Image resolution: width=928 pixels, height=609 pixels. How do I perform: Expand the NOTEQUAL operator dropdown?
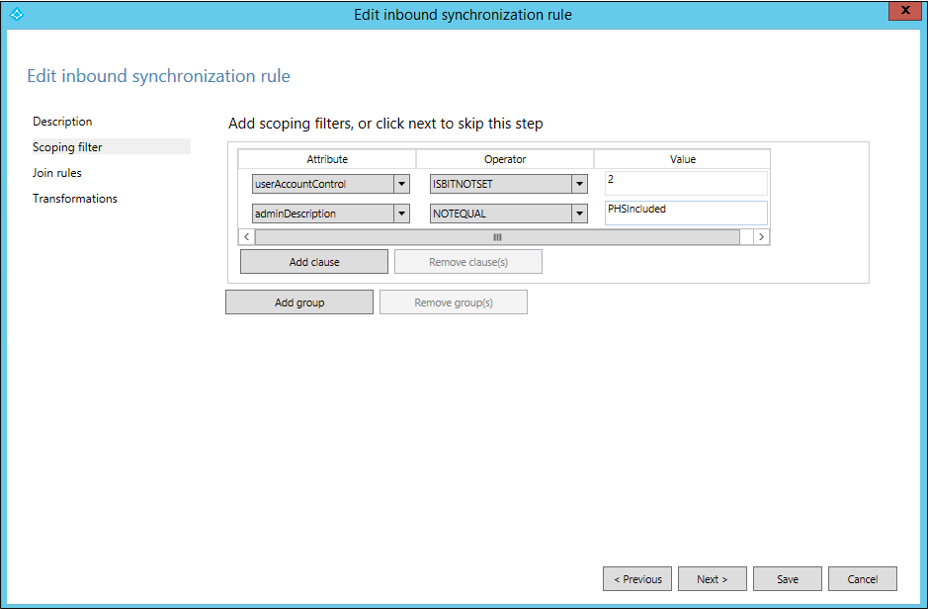click(579, 214)
